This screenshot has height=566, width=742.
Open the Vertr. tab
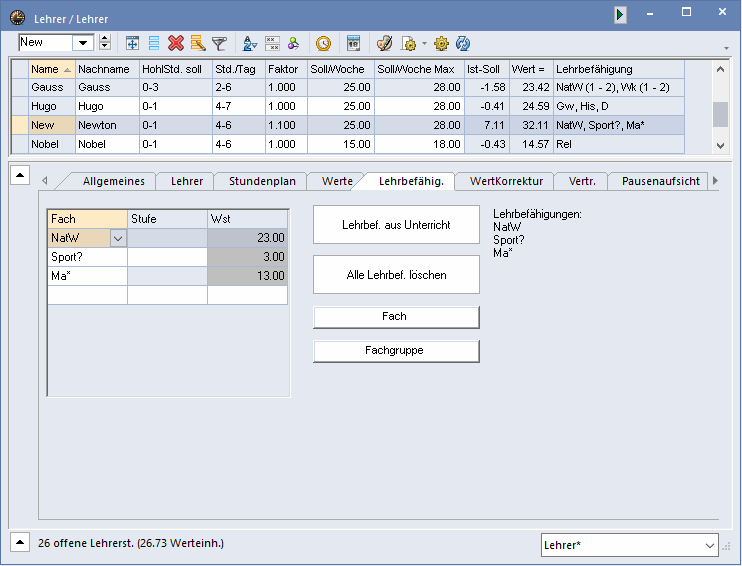[x=582, y=181]
